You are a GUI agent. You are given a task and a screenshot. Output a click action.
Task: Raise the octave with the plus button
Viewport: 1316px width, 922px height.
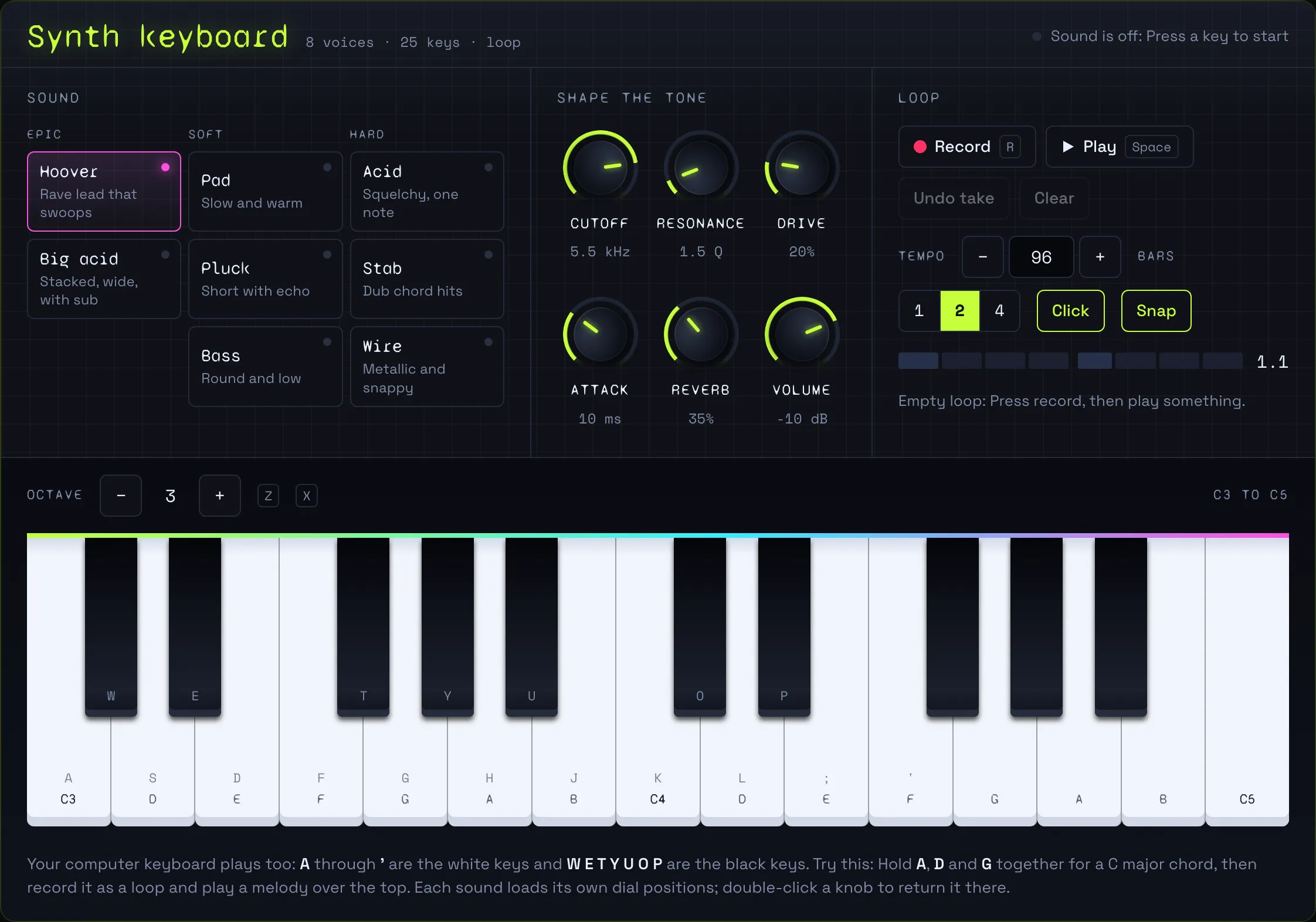pyautogui.click(x=220, y=496)
